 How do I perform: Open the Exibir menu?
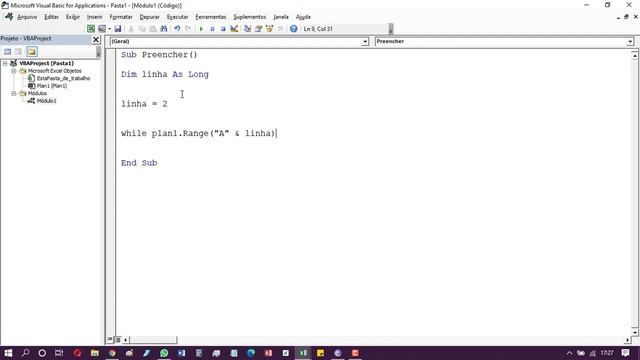(73, 17)
